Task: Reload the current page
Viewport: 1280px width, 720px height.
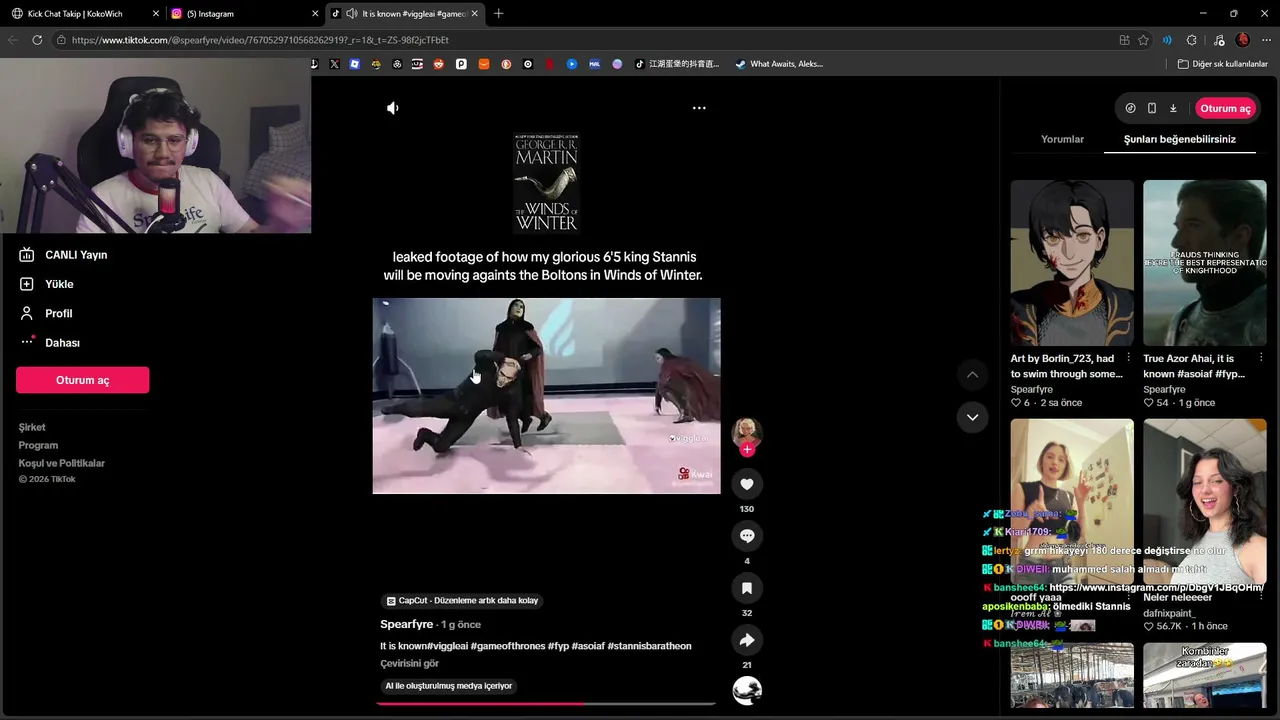Action: click(37, 40)
